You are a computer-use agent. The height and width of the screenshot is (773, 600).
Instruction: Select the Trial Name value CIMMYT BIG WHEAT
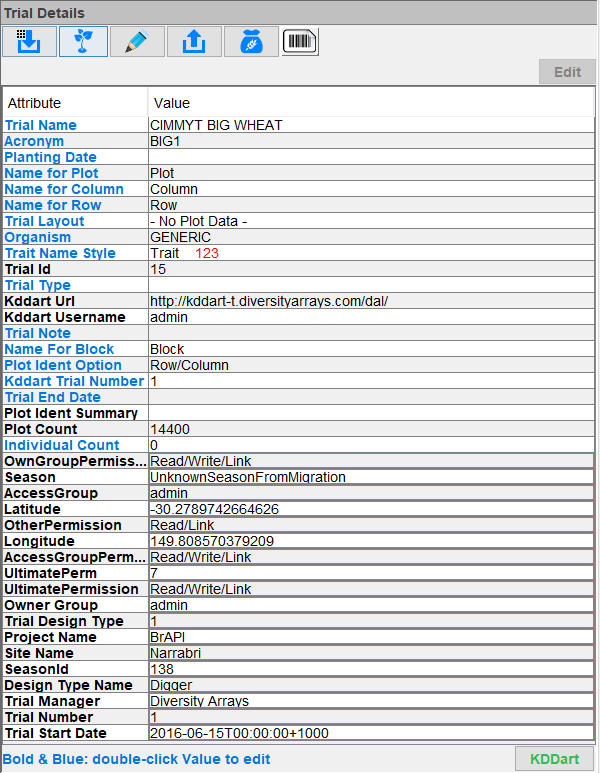tap(371, 125)
